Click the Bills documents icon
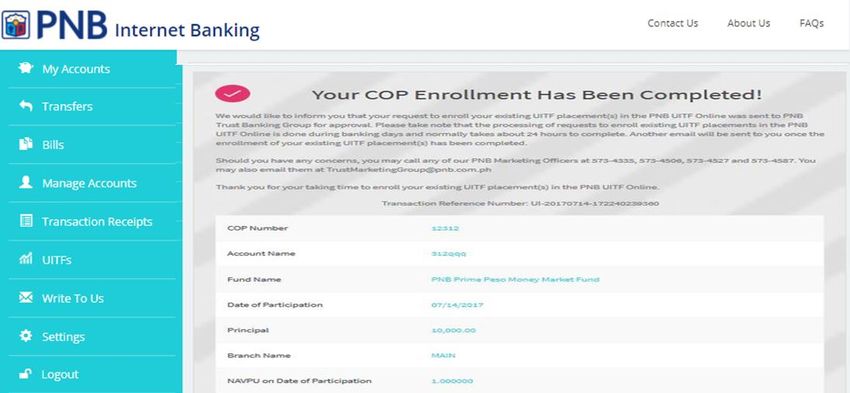 (x=25, y=144)
